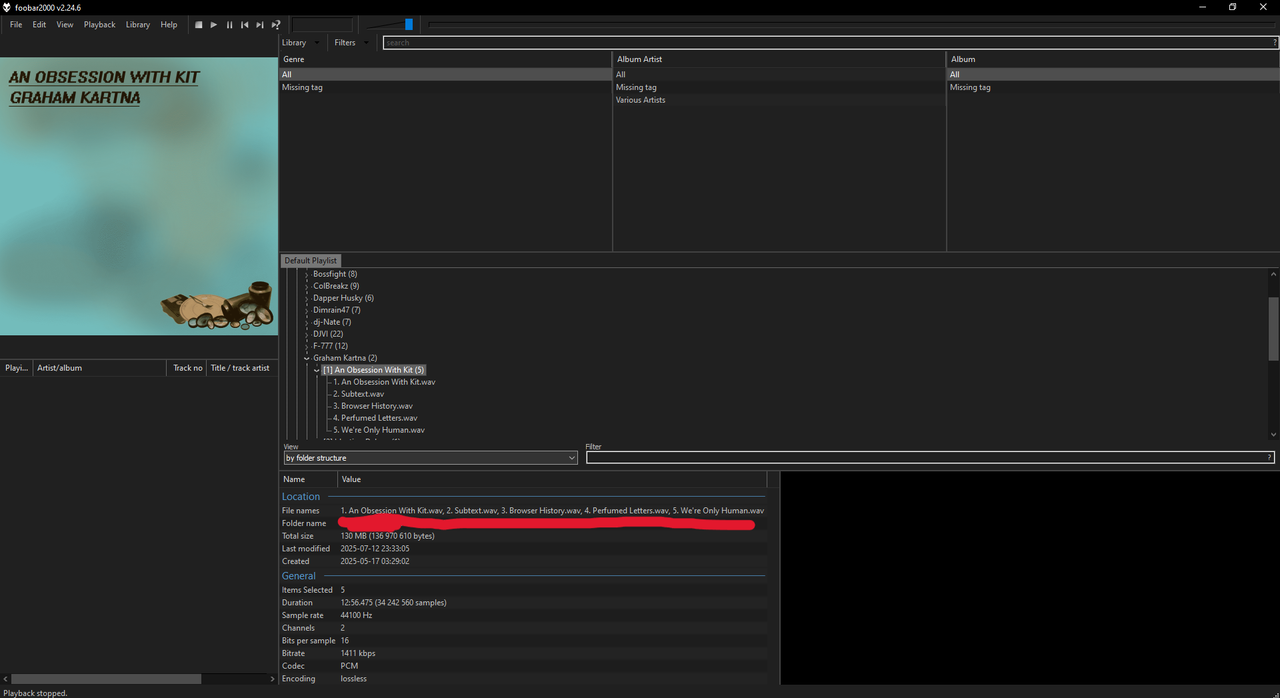Stop playback with the Stop button
The height and width of the screenshot is (698, 1280).
point(198,25)
